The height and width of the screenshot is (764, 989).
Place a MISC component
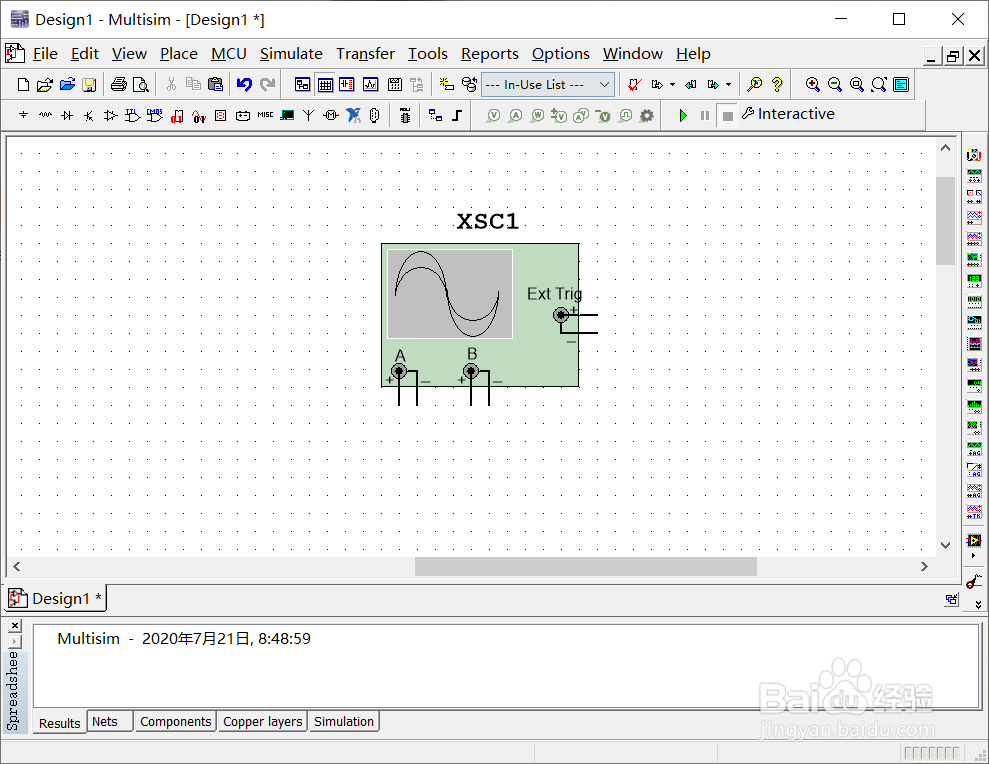pos(266,115)
